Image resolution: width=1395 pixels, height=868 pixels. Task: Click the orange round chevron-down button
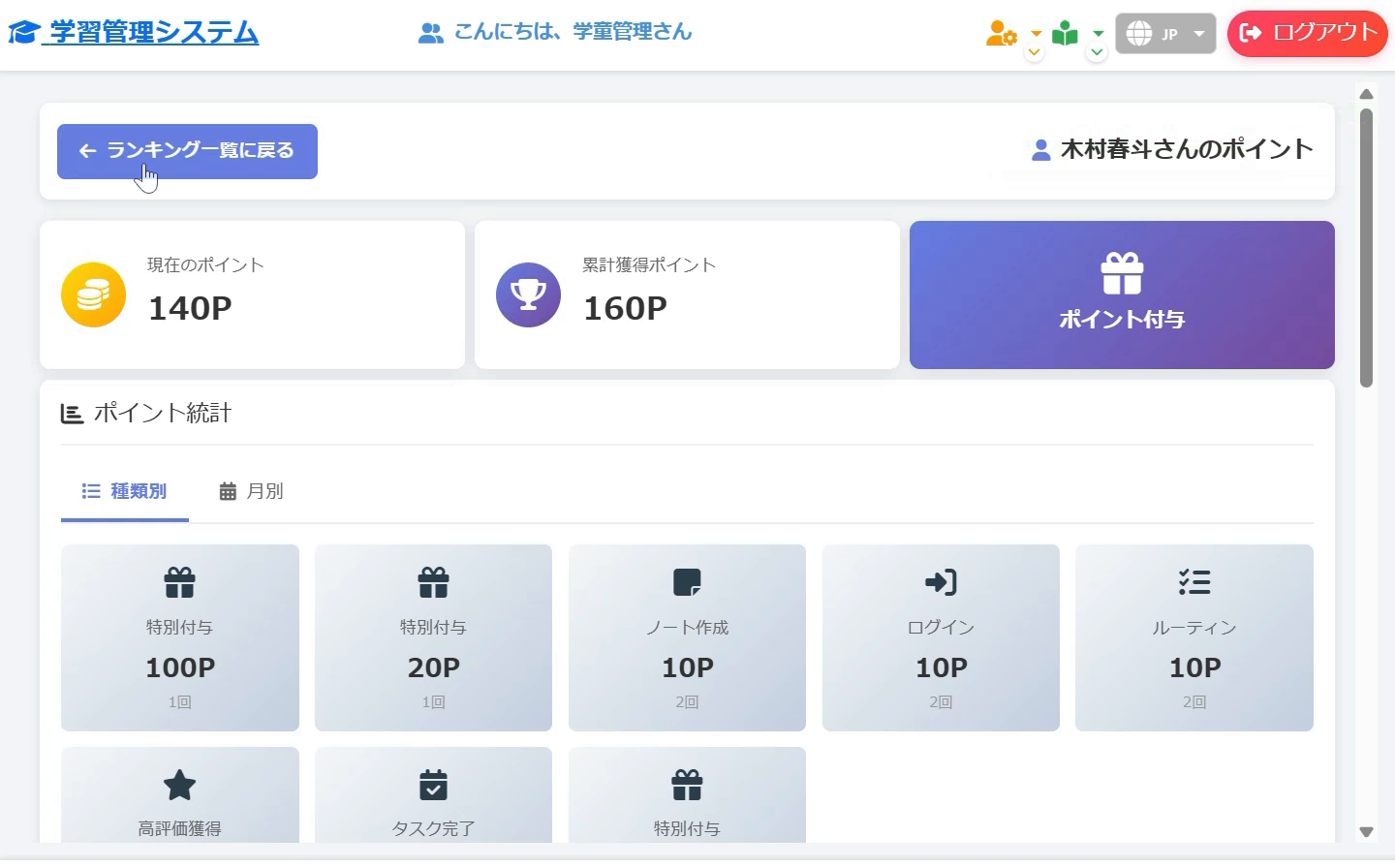1035,52
